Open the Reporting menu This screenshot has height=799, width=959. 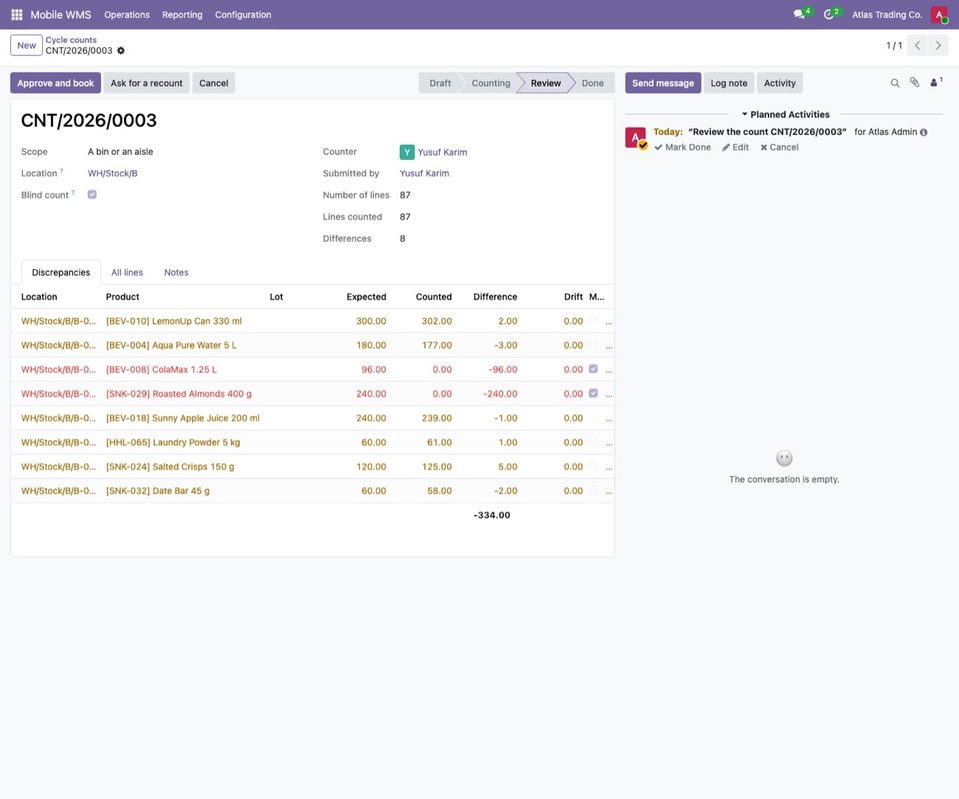pyautogui.click(x=182, y=15)
